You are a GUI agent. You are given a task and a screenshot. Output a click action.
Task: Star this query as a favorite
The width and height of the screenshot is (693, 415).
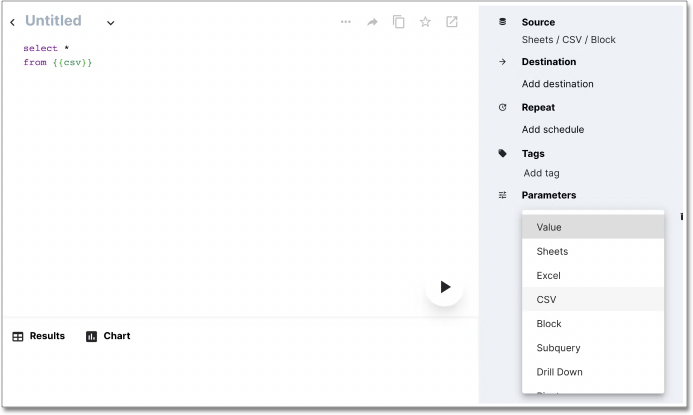pos(425,22)
